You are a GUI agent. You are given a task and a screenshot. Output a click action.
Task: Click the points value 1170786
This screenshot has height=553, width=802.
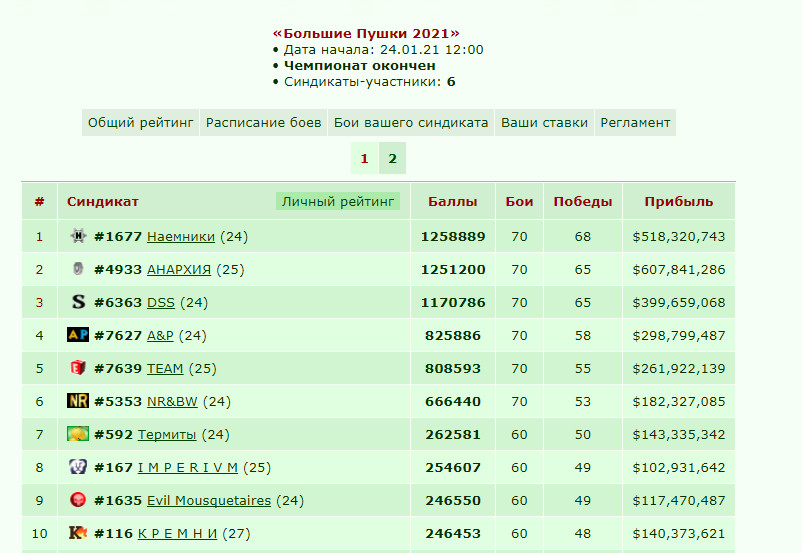pyautogui.click(x=453, y=303)
